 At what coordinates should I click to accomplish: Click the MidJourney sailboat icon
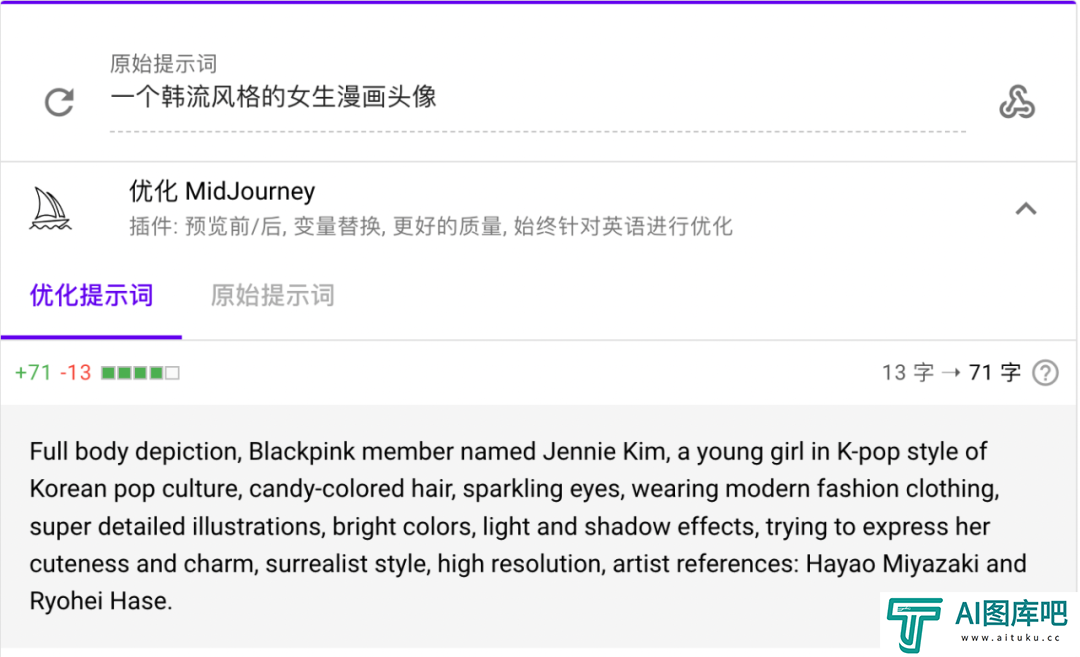(50, 209)
